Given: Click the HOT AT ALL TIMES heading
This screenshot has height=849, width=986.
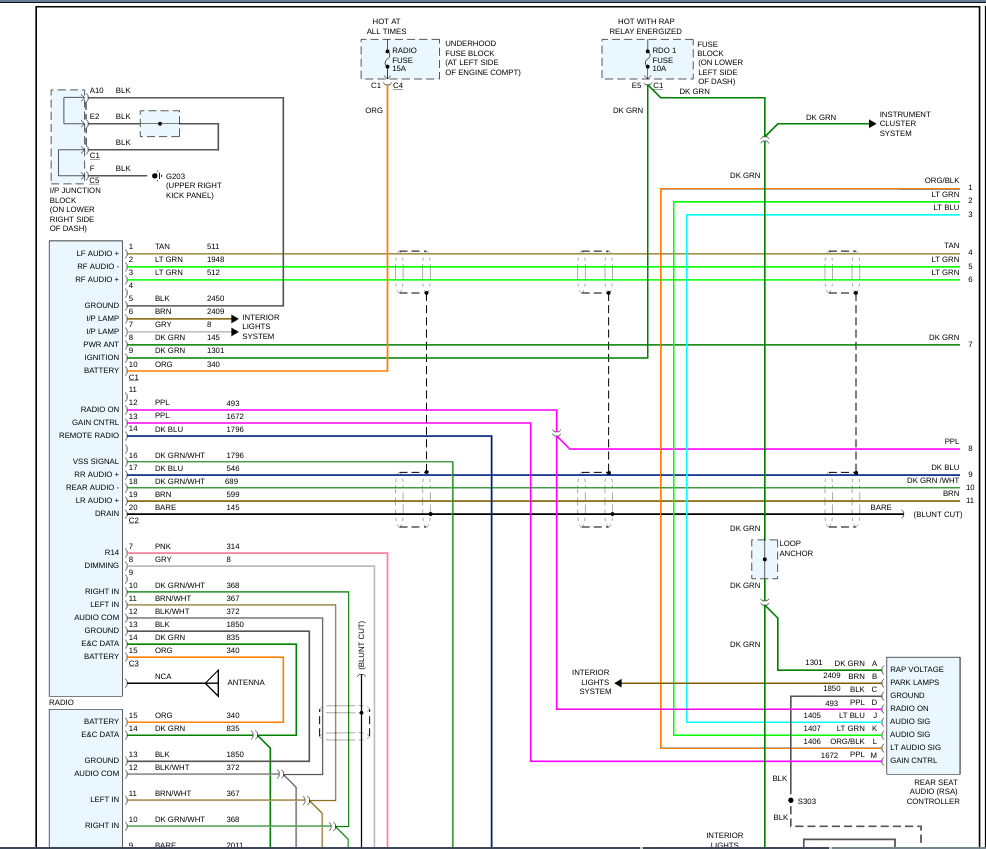Looking at the screenshot, I should point(387,26).
